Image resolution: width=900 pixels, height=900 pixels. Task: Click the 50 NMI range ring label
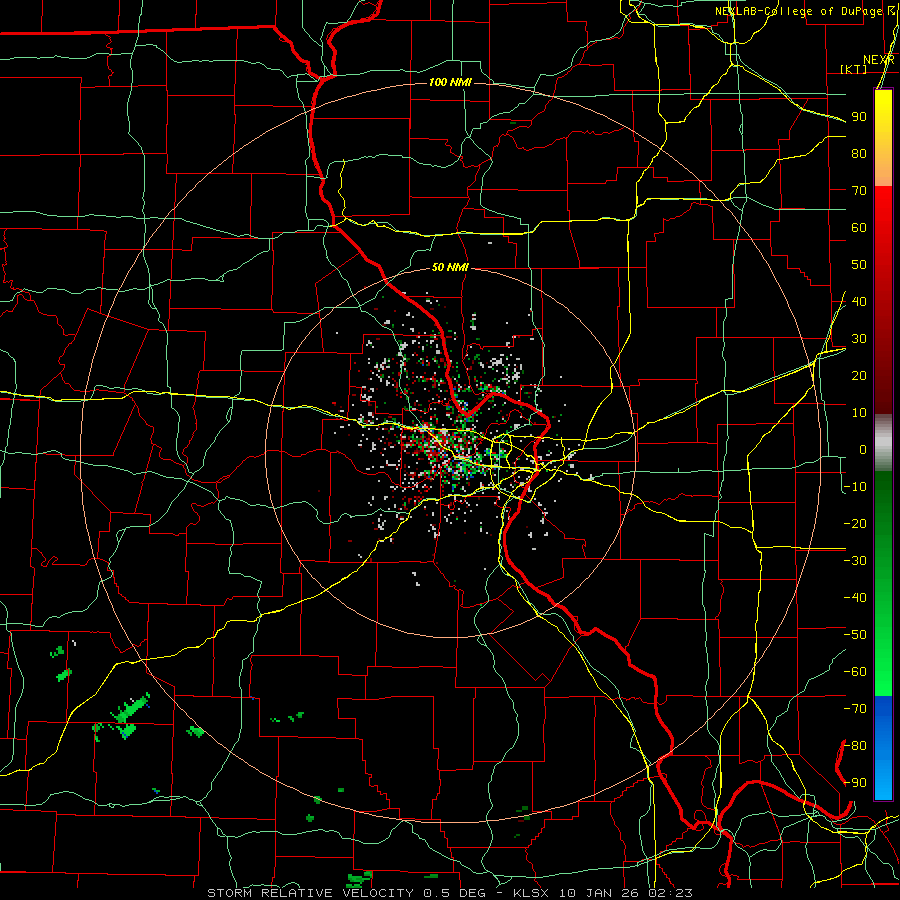451,267
